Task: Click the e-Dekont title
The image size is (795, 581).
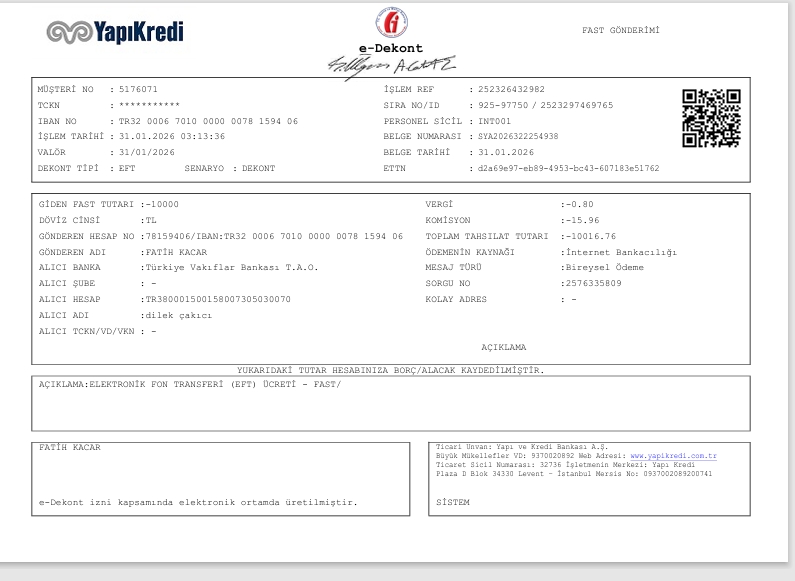Action: pos(391,48)
